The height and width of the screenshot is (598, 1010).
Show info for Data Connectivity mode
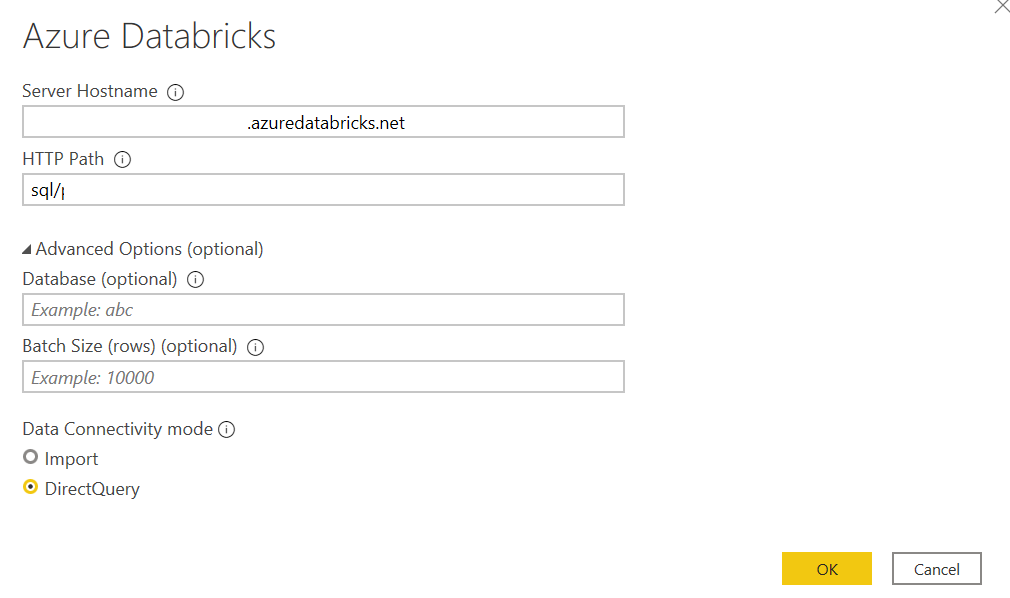click(x=227, y=429)
